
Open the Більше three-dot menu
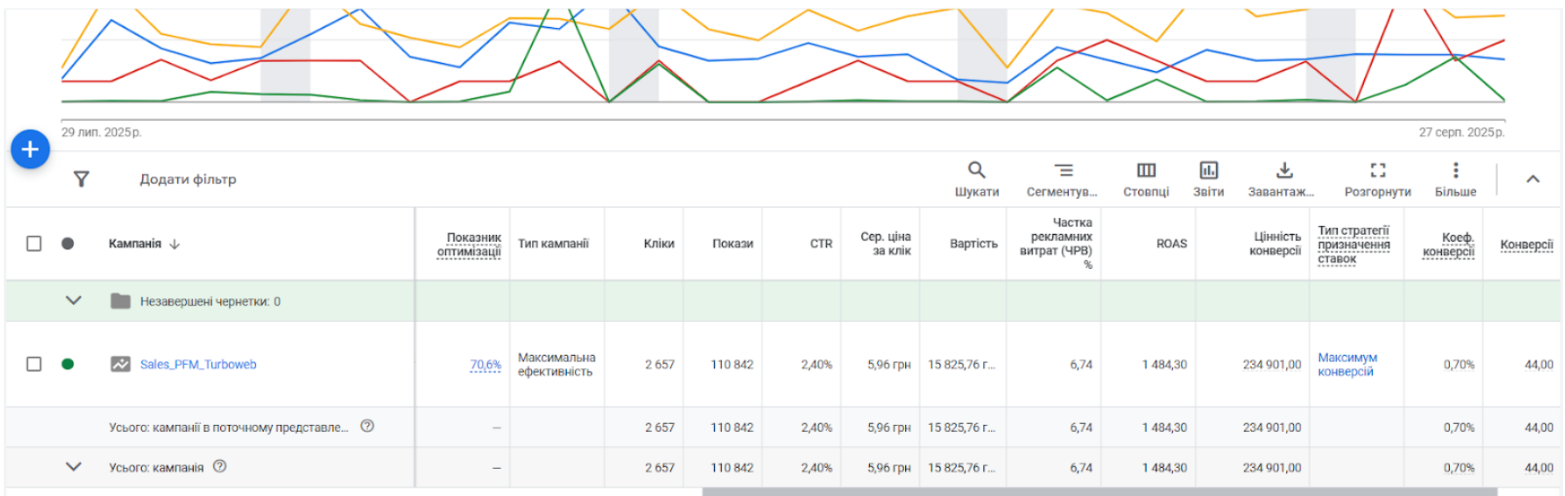[1455, 178]
